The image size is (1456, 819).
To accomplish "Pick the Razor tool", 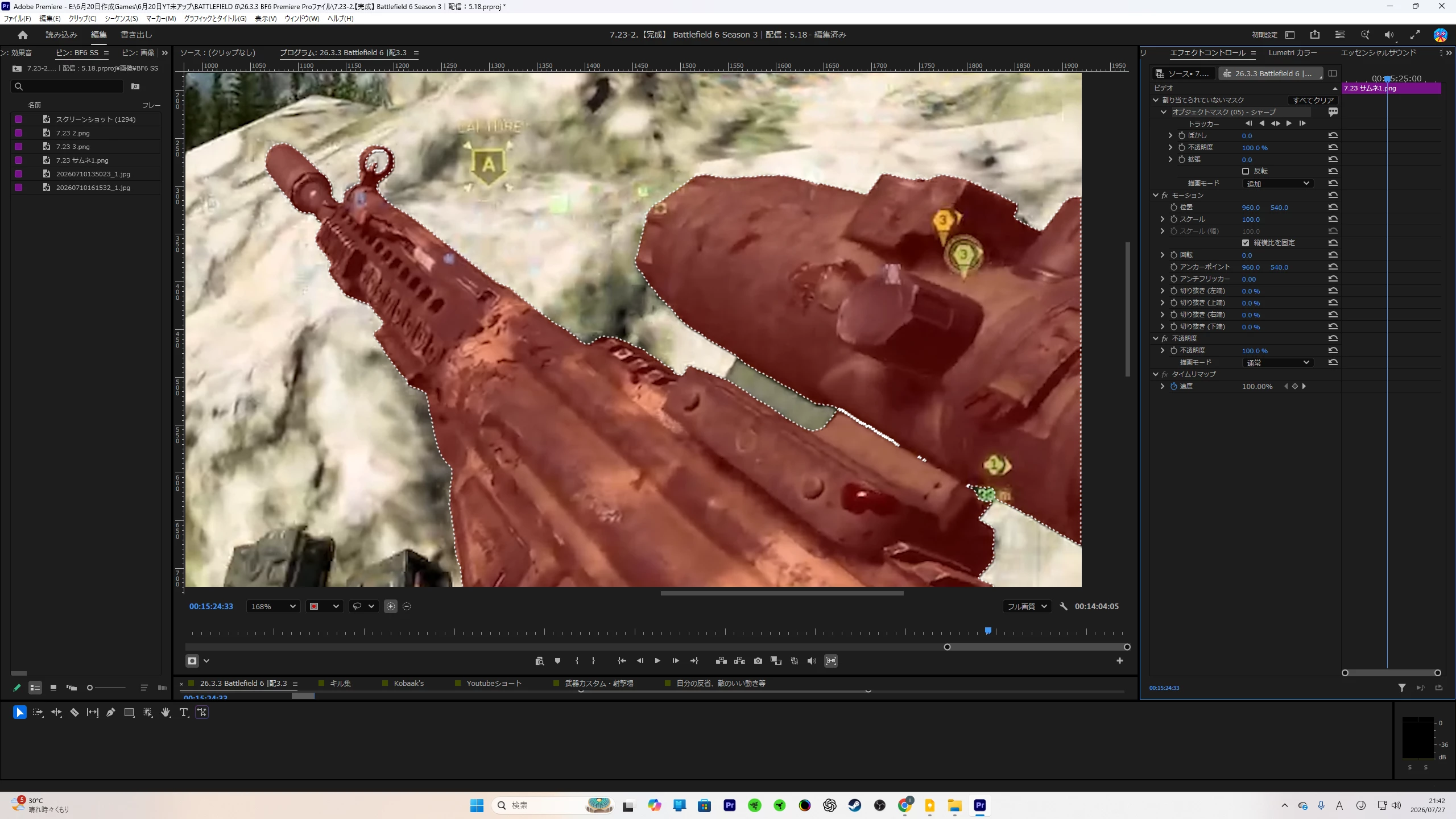I will [74, 712].
